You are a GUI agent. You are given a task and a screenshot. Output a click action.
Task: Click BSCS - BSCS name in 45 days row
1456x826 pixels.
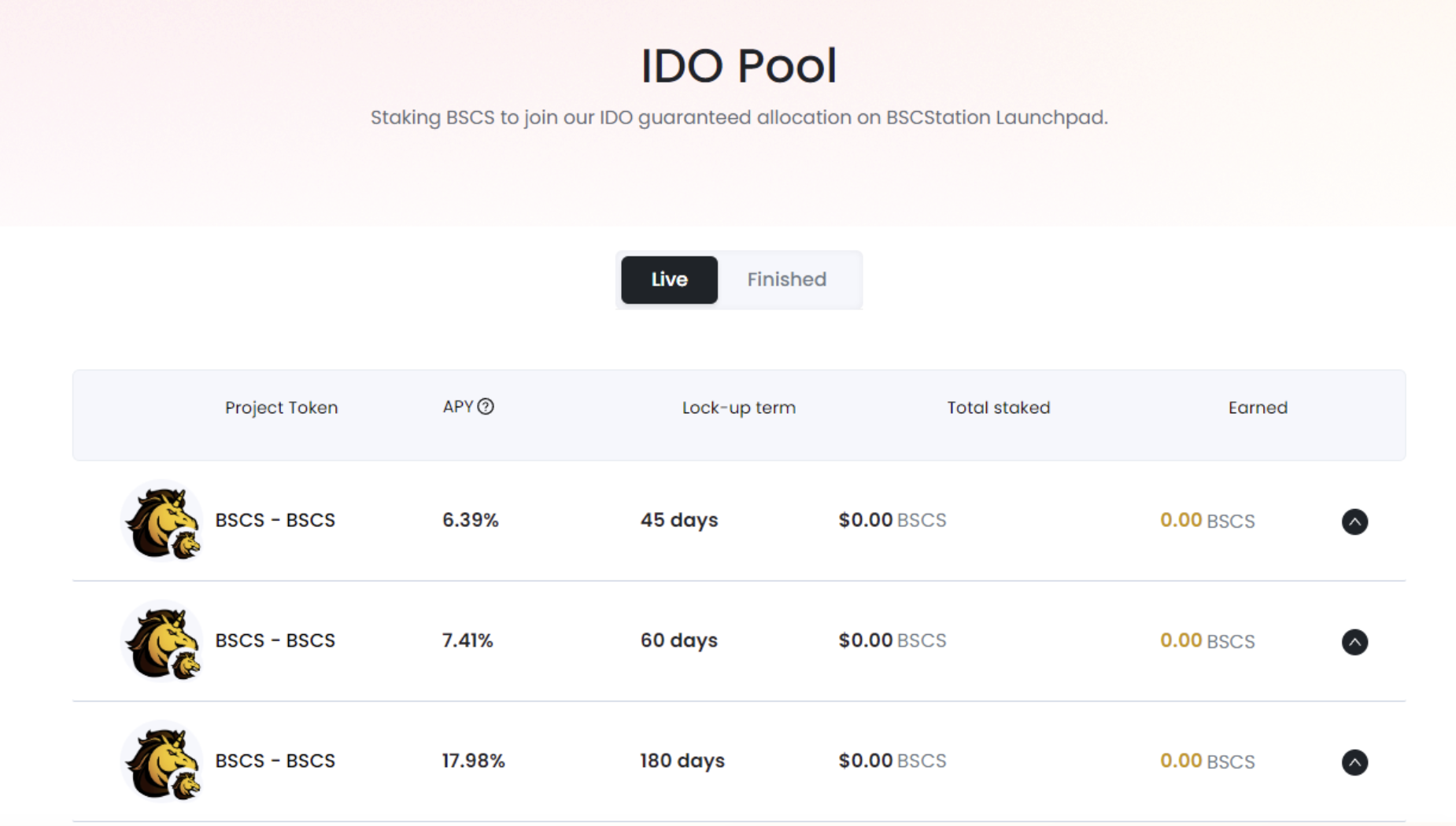point(275,520)
